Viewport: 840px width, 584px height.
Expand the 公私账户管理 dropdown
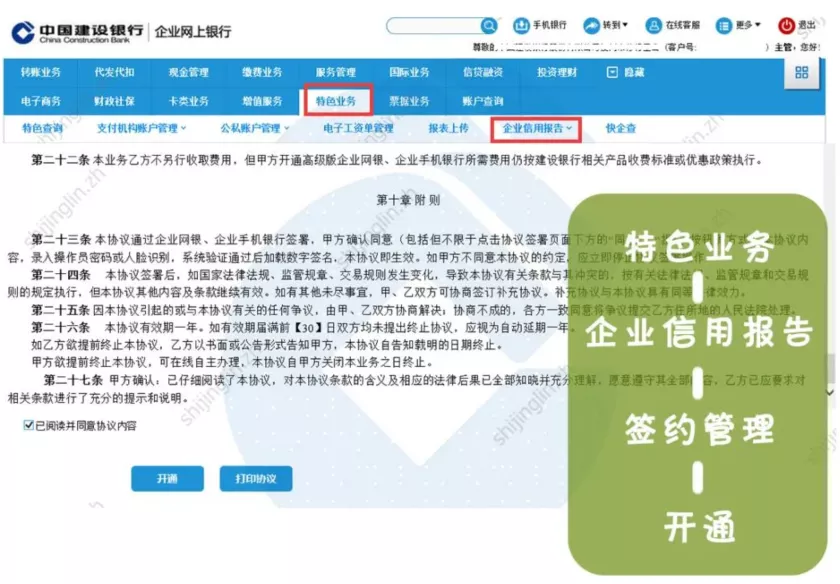(x=252, y=128)
